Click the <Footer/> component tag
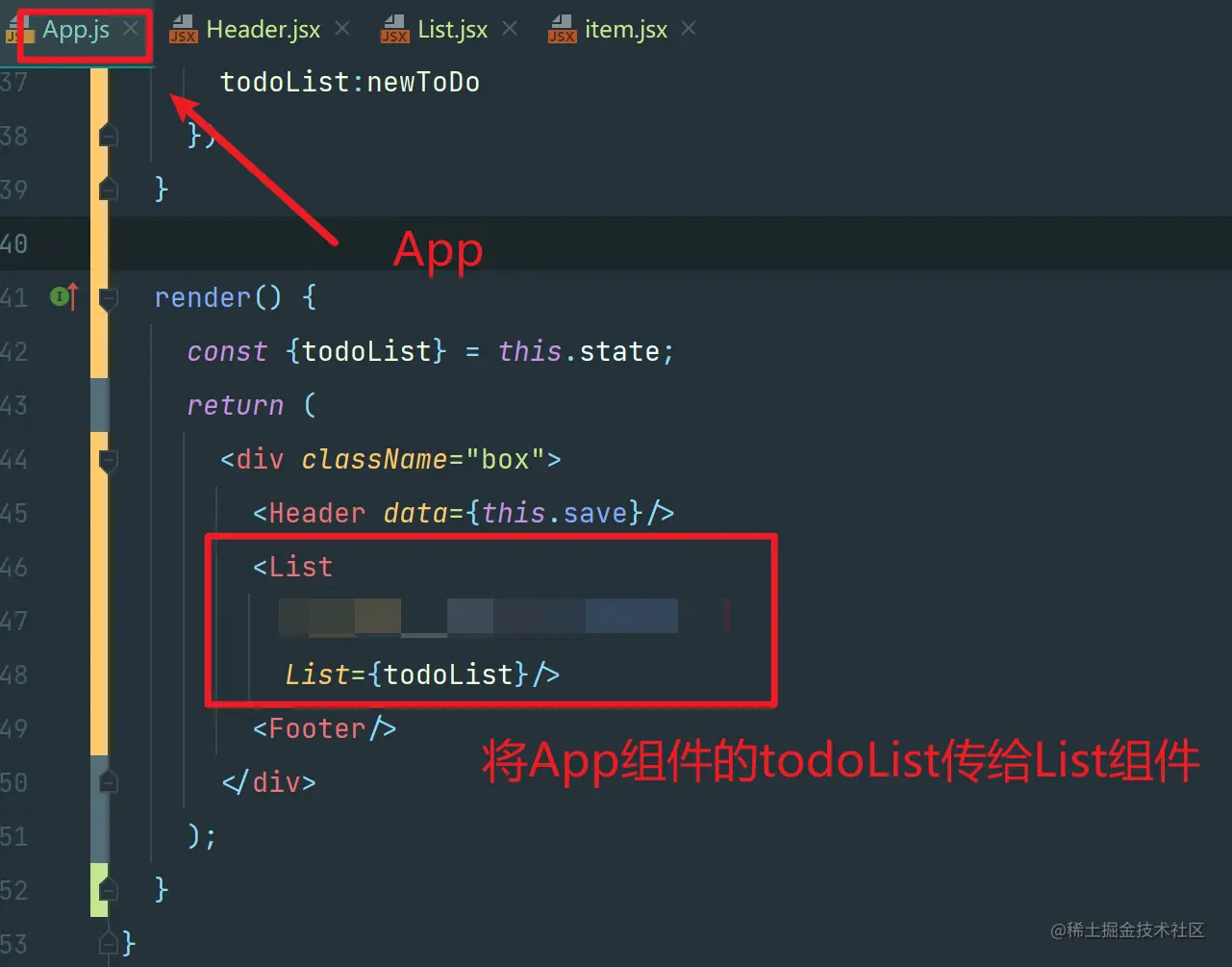Image resolution: width=1232 pixels, height=967 pixels. (x=325, y=728)
